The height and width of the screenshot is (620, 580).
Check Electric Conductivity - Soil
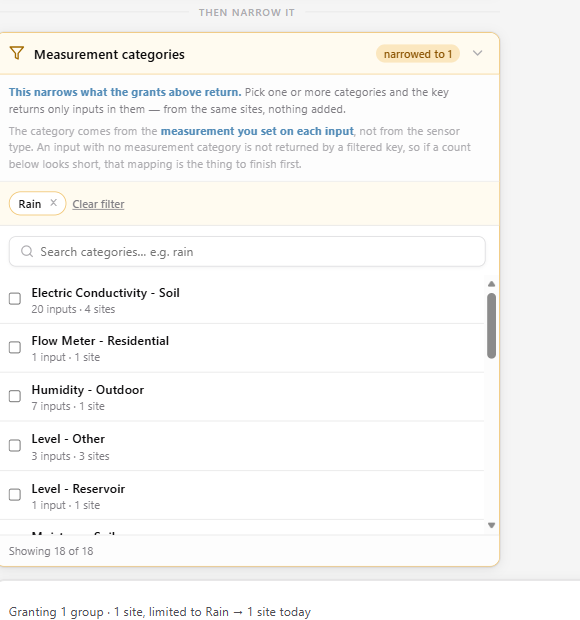(15, 299)
